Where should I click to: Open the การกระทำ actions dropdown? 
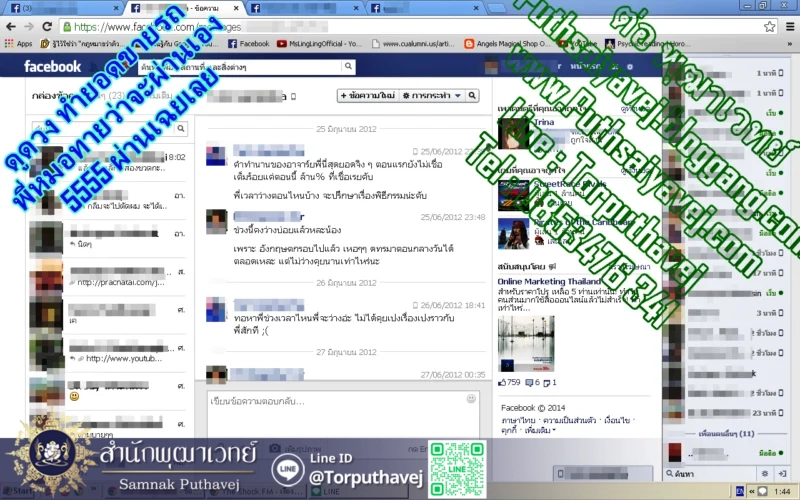point(432,95)
